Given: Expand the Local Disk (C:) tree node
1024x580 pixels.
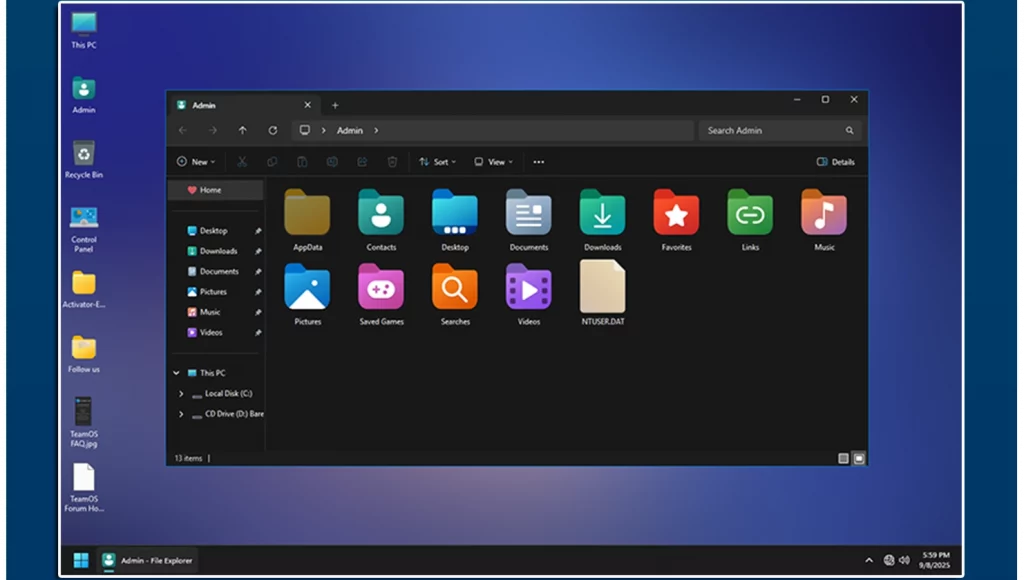Looking at the screenshot, I should click(x=180, y=394).
